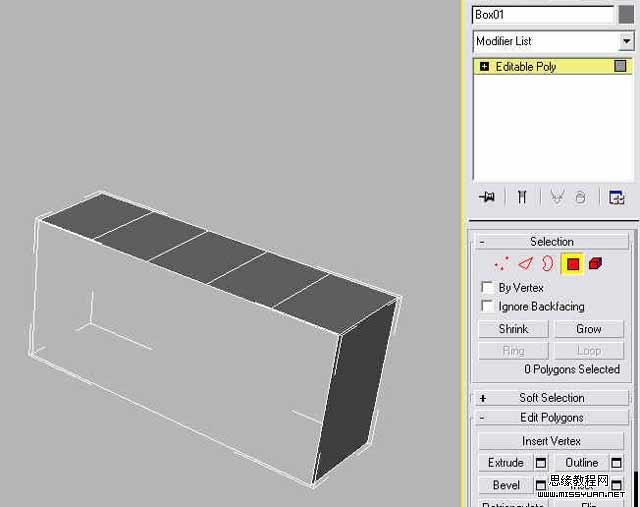The height and width of the screenshot is (507, 640).
Task: Select Element sub-object level icon
Action: (x=596, y=264)
